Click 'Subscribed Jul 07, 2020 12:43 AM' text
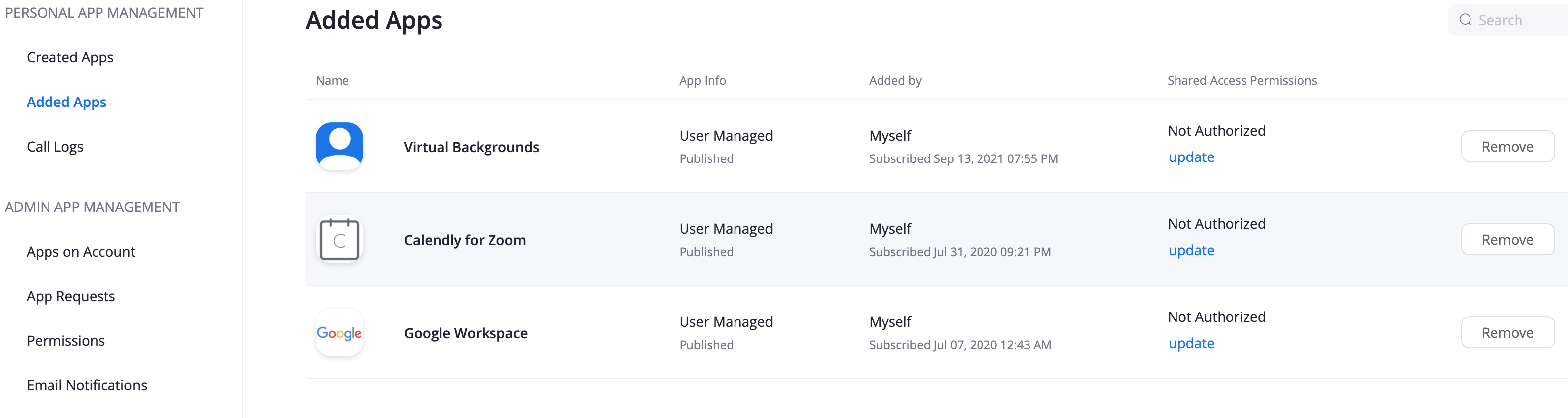1568x418 pixels. pyautogui.click(x=960, y=345)
